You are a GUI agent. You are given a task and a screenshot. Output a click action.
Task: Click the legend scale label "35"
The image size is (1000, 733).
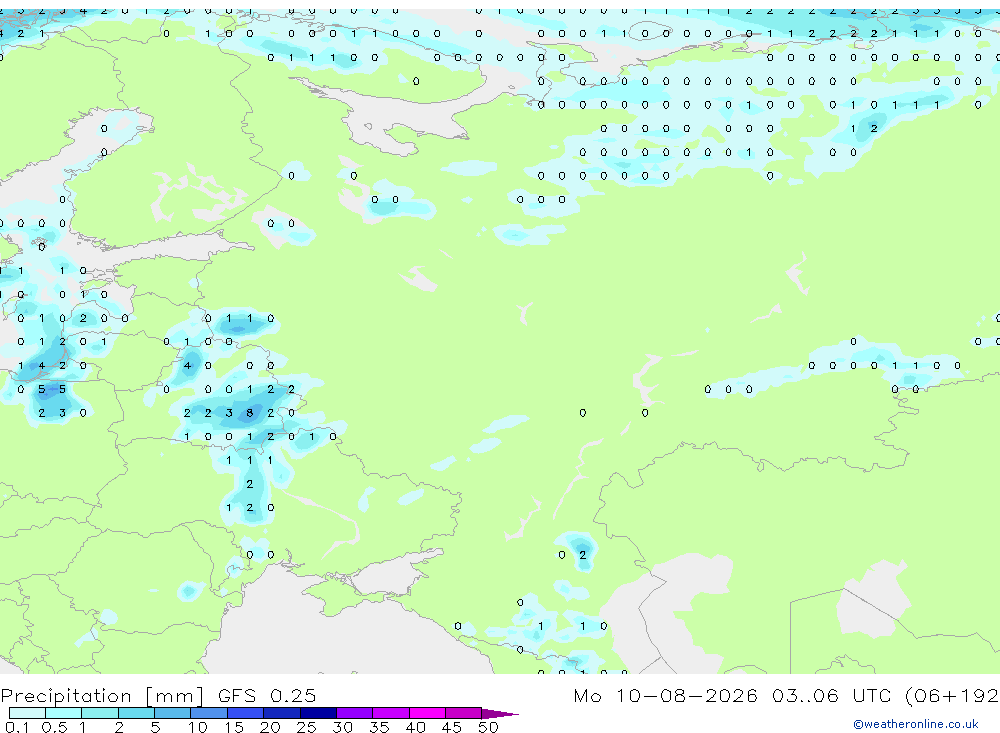pyautogui.click(x=379, y=727)
